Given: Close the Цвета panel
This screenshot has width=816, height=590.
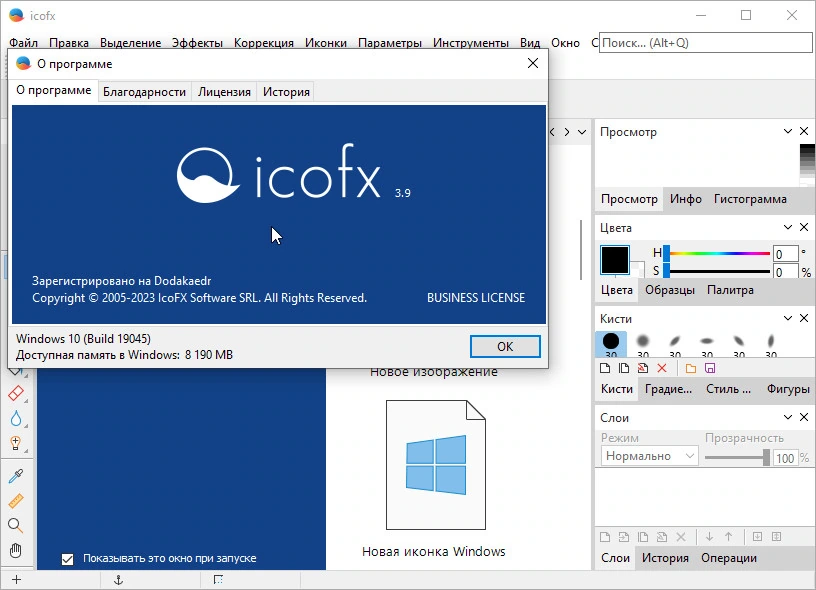Looking at the screenshot, I should pyautogui.click(x=804, y=227).
